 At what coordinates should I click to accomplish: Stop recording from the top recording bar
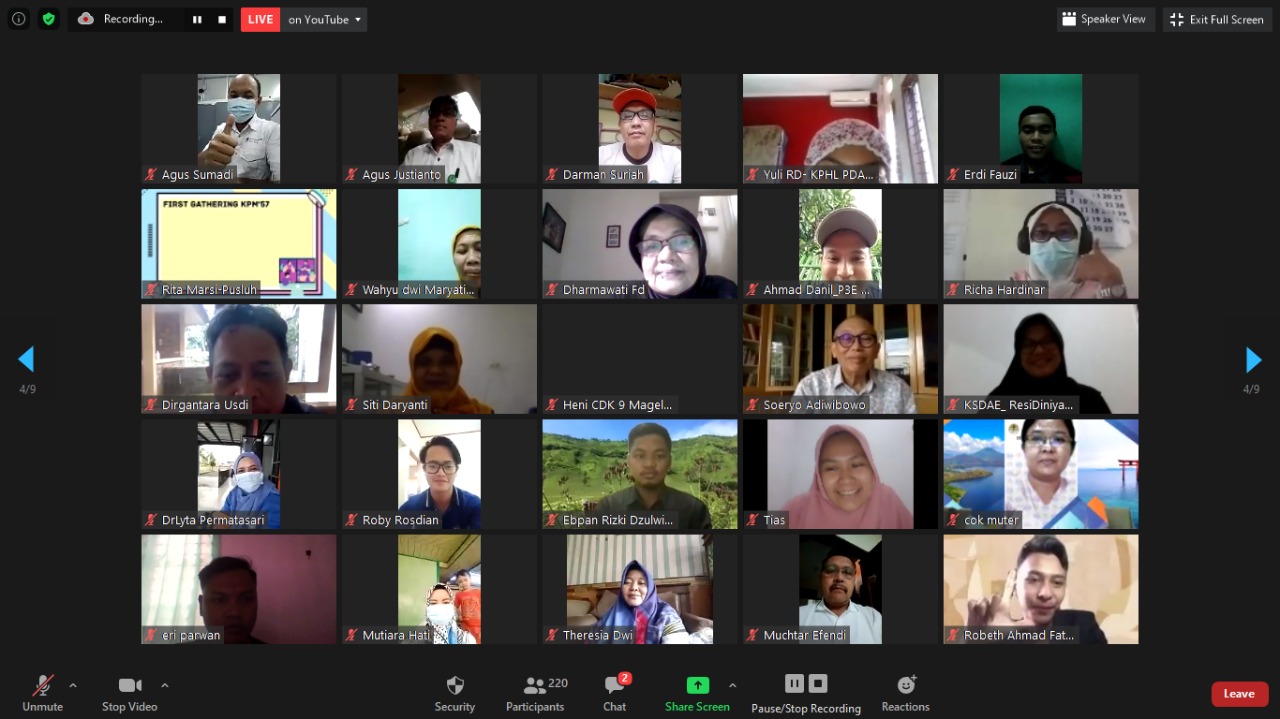[x=222, y=19]
